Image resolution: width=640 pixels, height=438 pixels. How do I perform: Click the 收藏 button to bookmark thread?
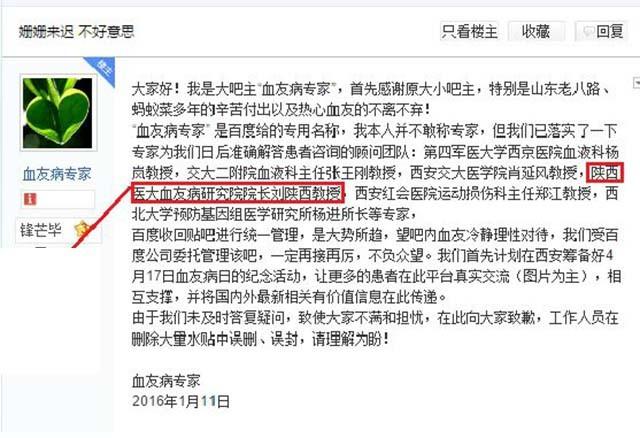(x=536, y=31)
